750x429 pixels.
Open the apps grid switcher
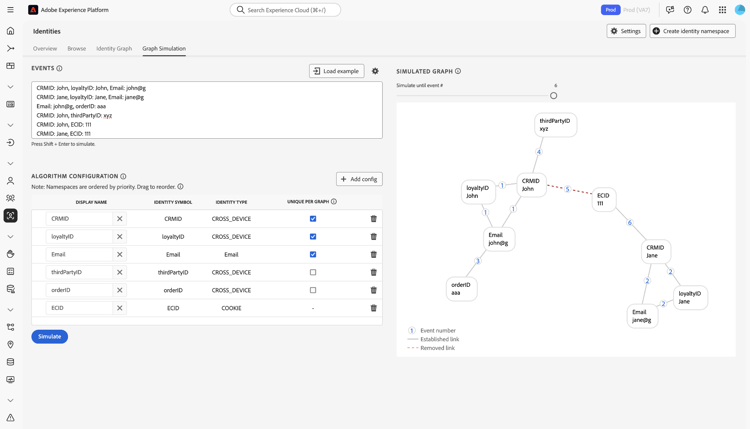[x=722, y=10]
